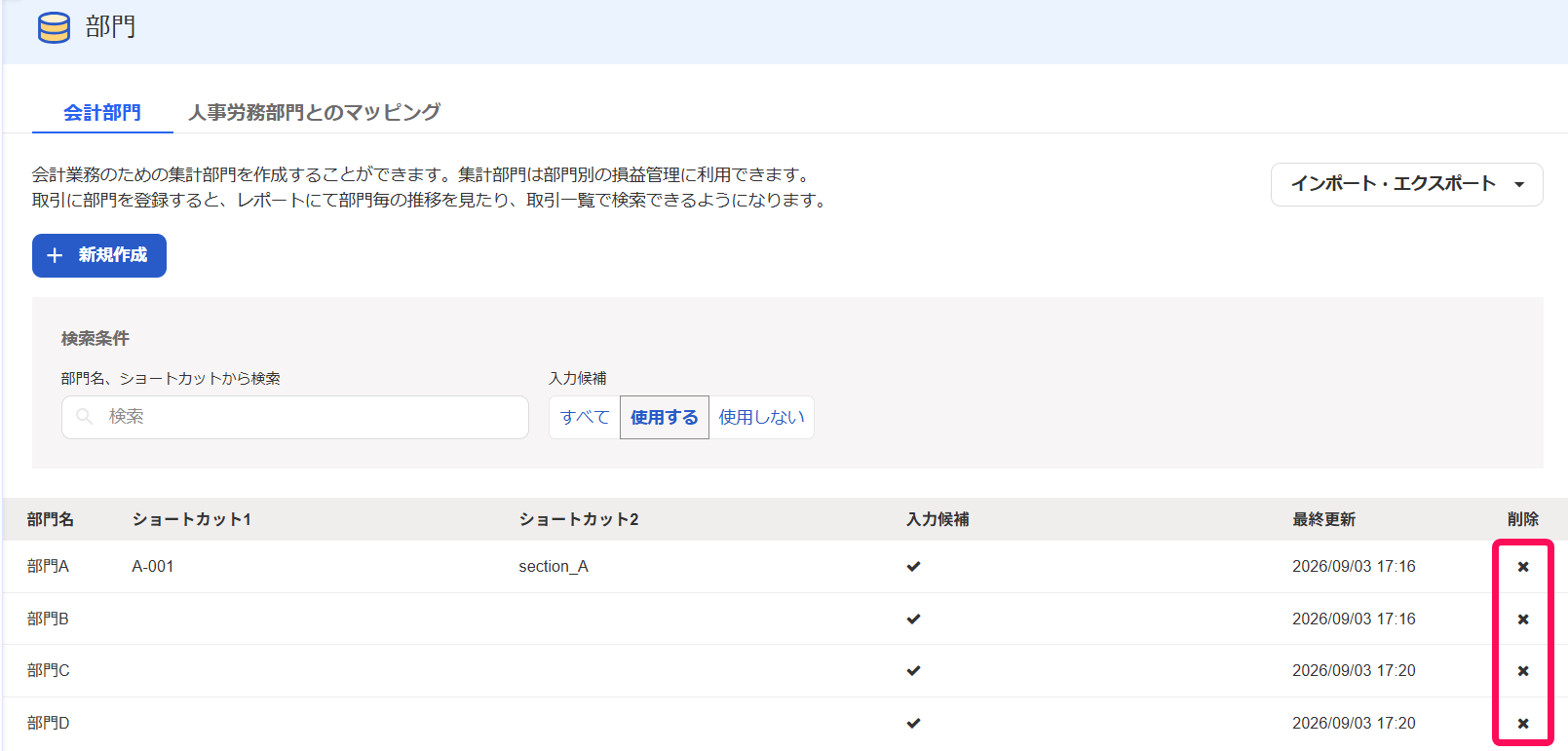Screen dimensions: 1568x751
Task: Focus the 検索 department search field
Action: (x=295, y=417)
